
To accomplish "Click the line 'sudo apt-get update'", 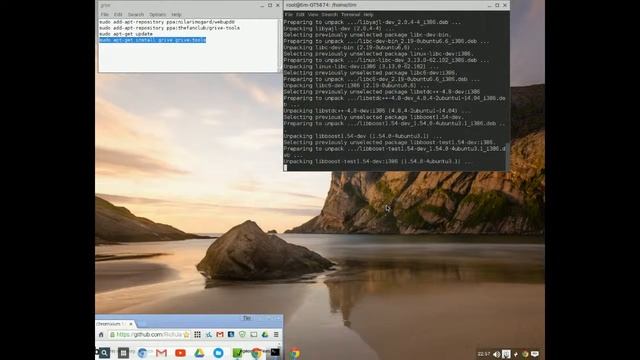I will point(126,34).
